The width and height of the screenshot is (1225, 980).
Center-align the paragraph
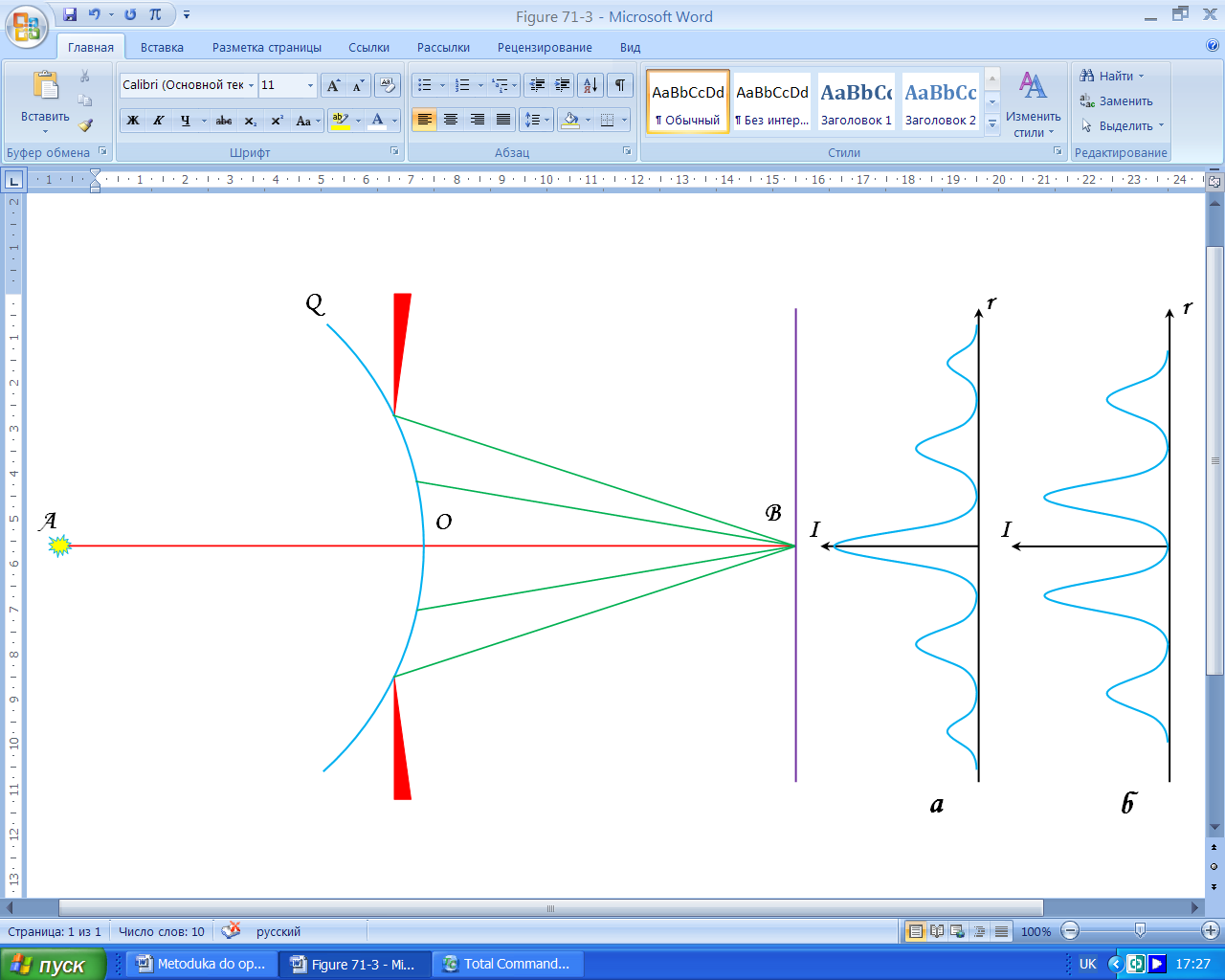pyautogui.click(x=451, y=120)
